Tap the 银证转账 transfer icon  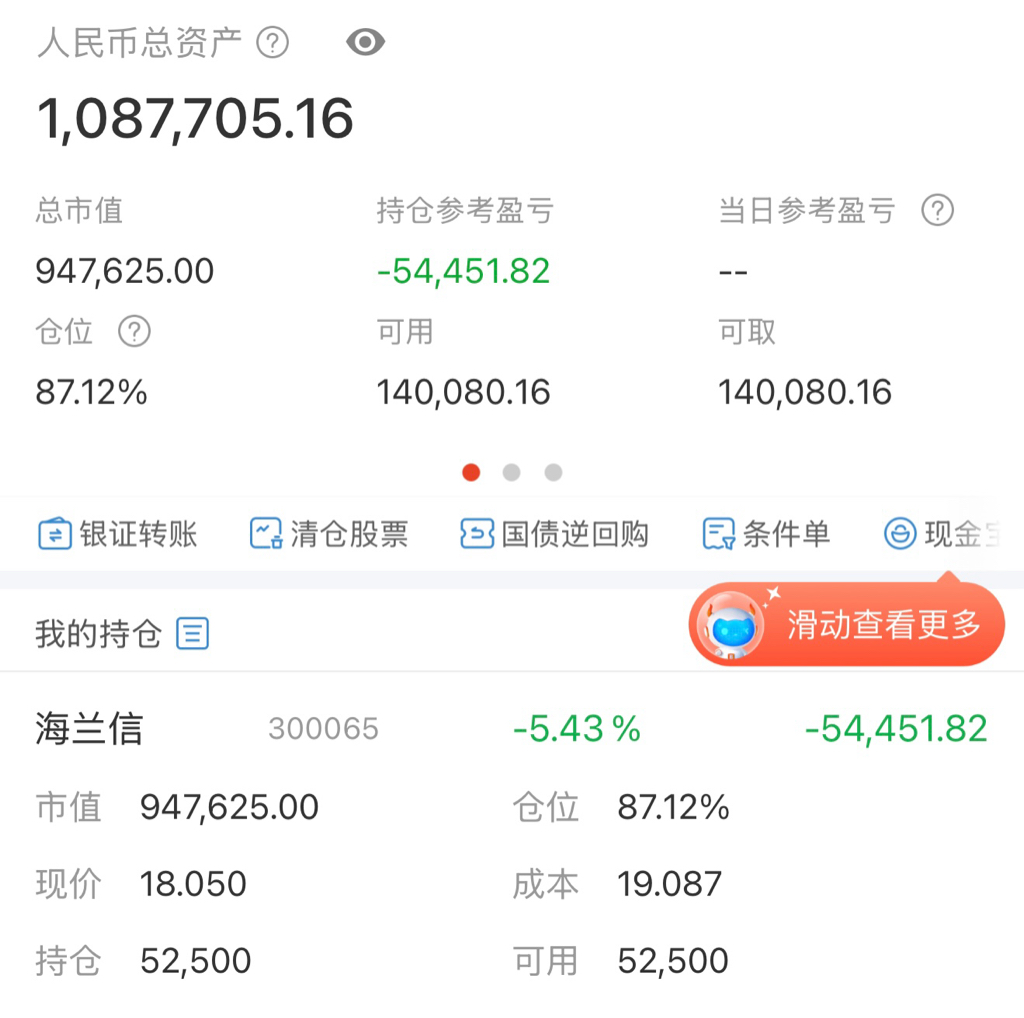[x=55, y=533]
